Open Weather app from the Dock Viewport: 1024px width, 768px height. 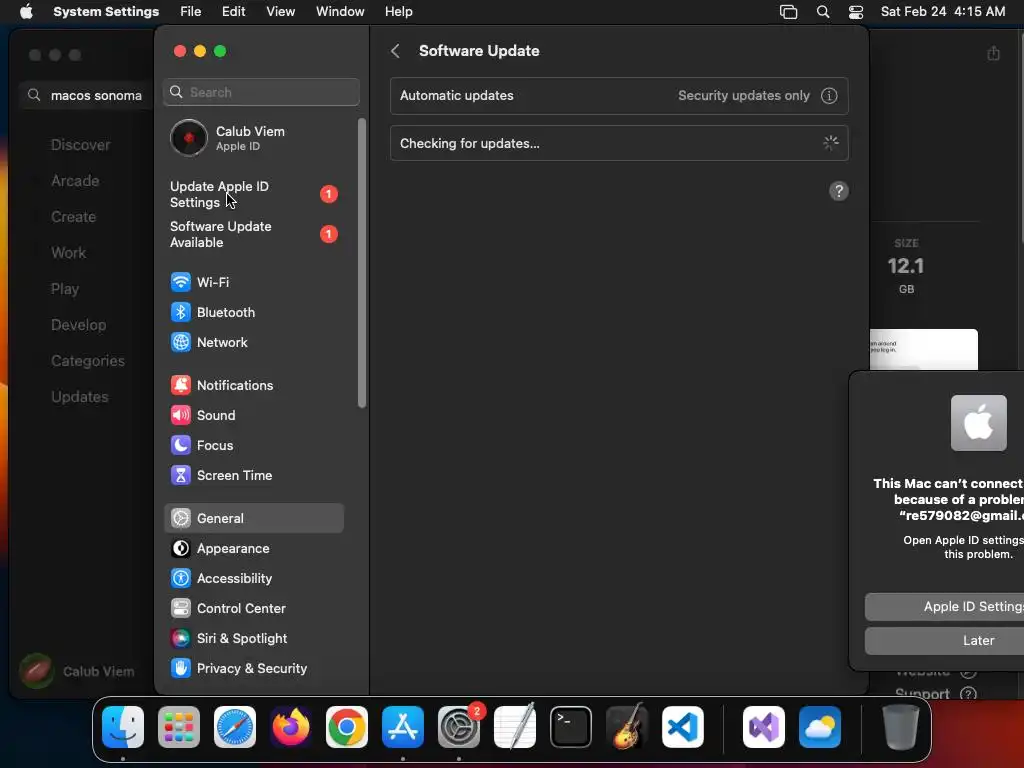tap(820, 727)
